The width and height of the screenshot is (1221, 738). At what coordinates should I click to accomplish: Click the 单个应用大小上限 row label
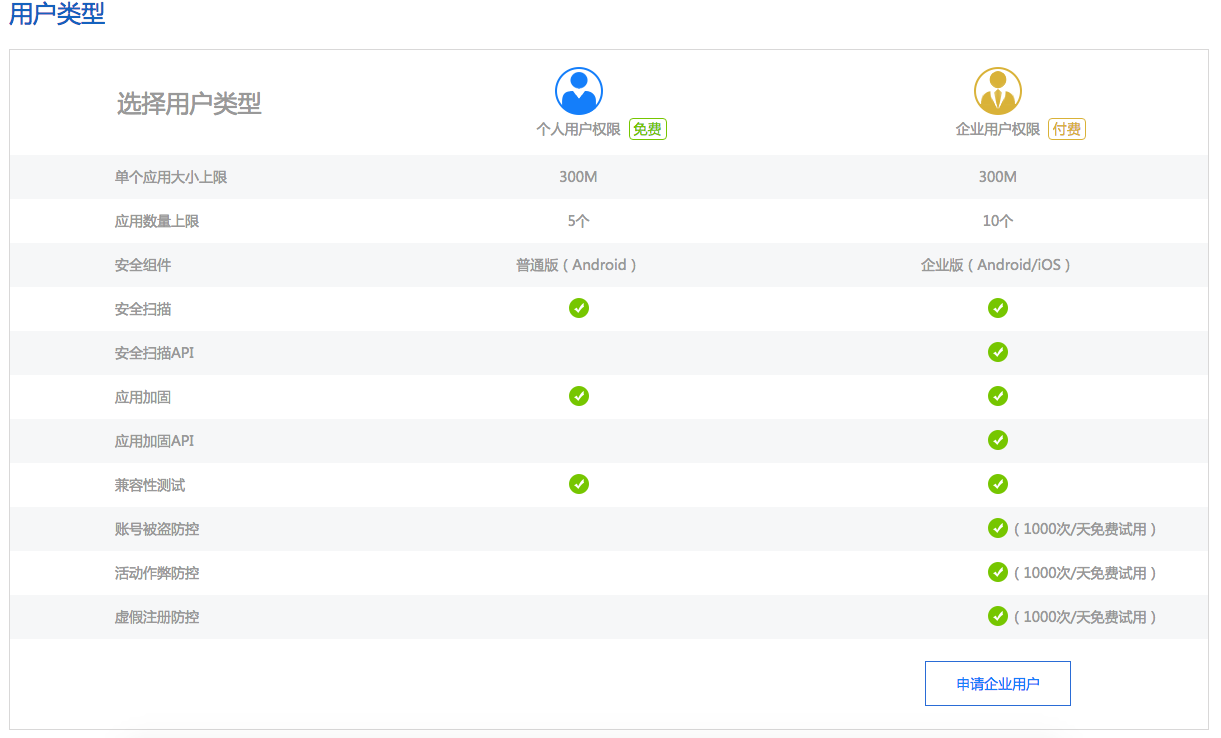(x=171, y=177)
